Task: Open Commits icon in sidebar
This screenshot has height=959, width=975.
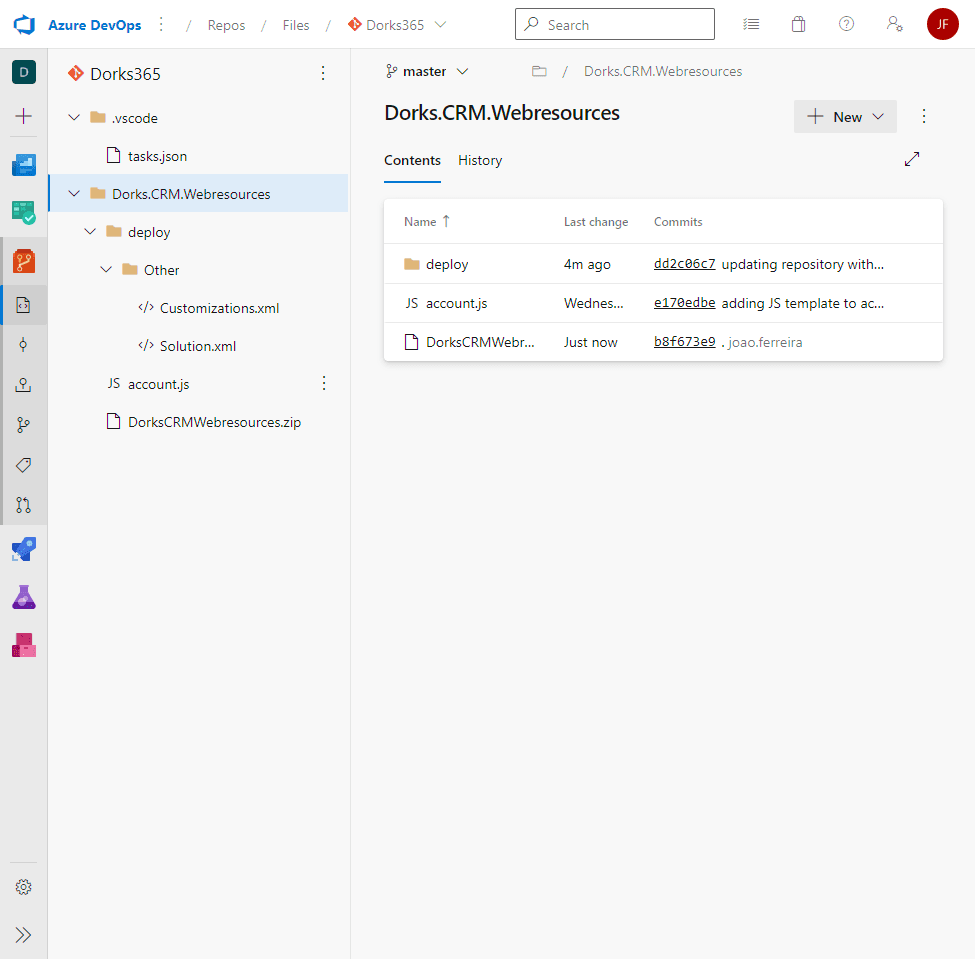Action: click(x=24, y=345)
